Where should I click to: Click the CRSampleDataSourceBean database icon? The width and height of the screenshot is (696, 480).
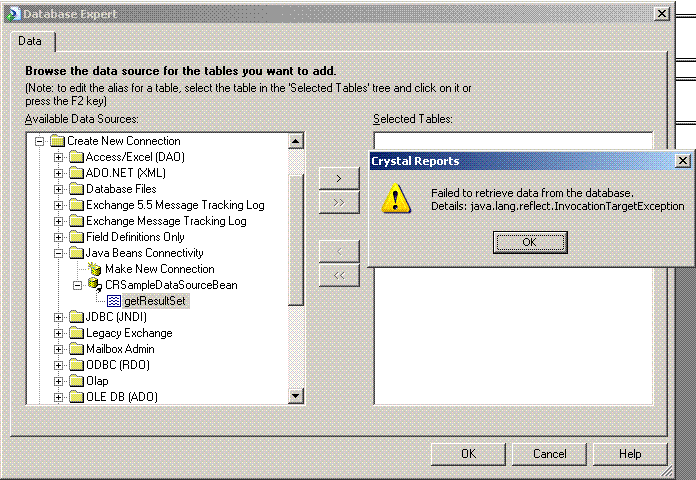(x=95, y=285)
